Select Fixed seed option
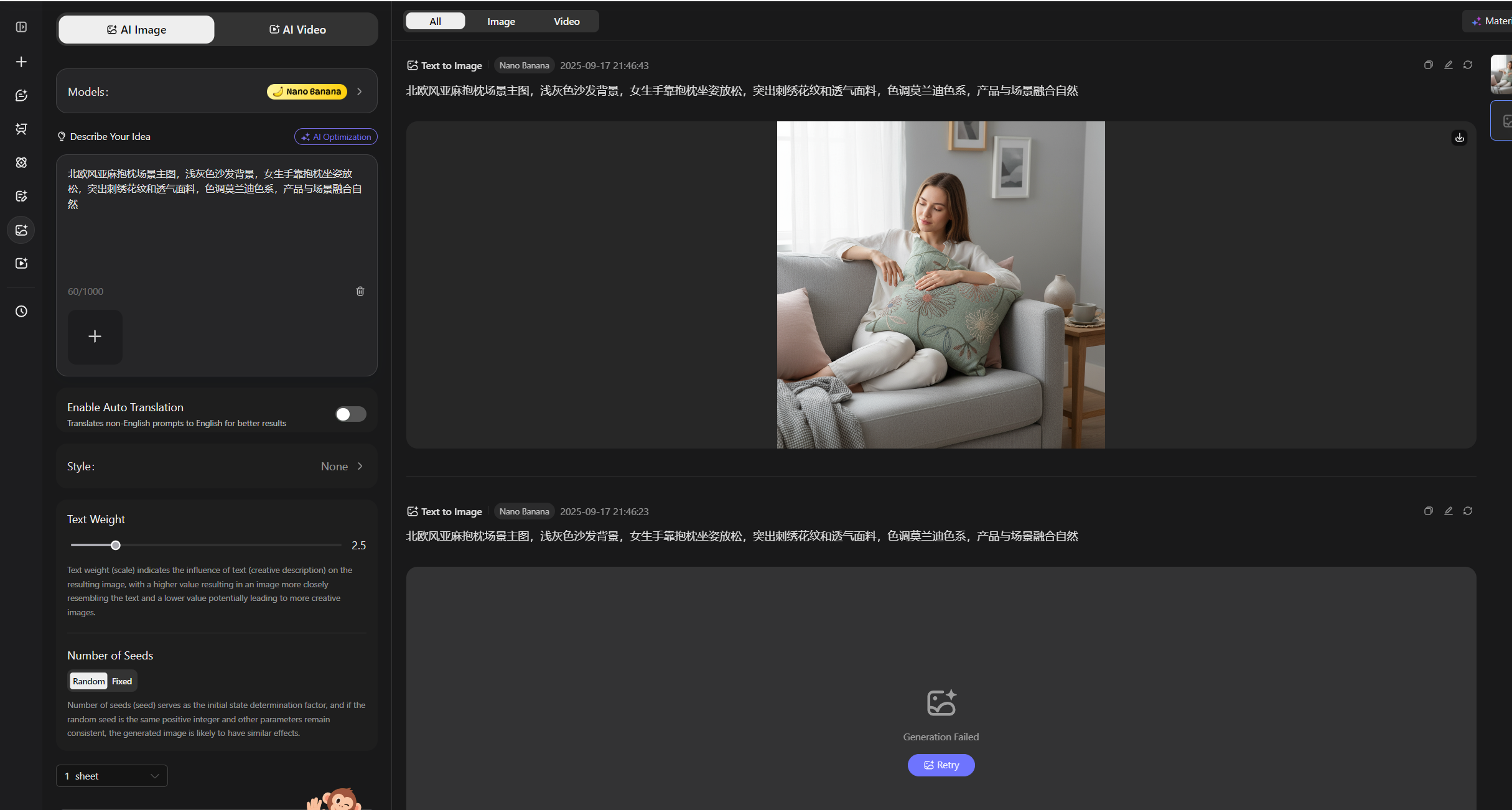Screen dimensions: 1512x810 tap(122, 681)
